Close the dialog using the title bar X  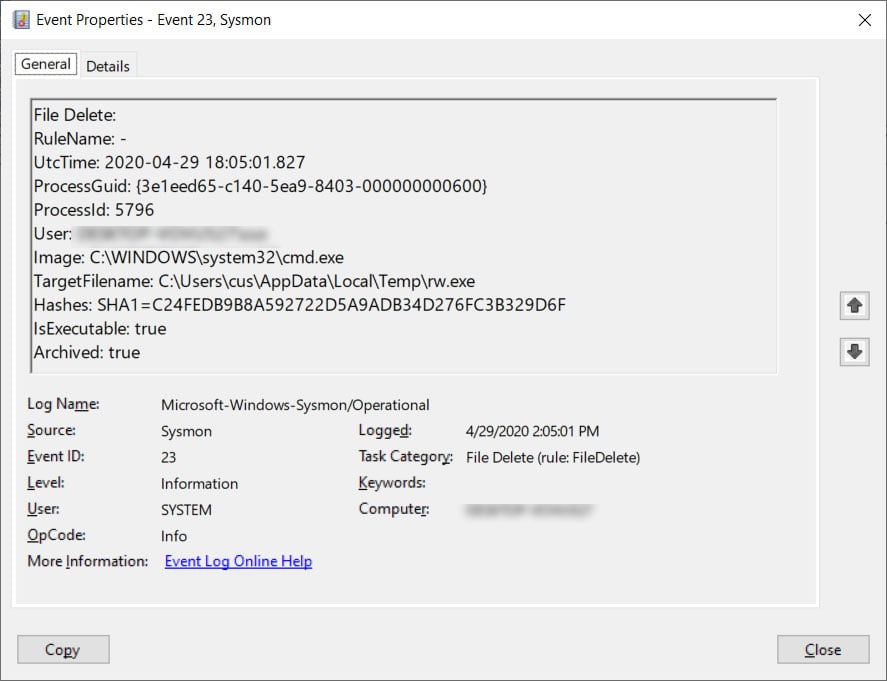[864, 19]
